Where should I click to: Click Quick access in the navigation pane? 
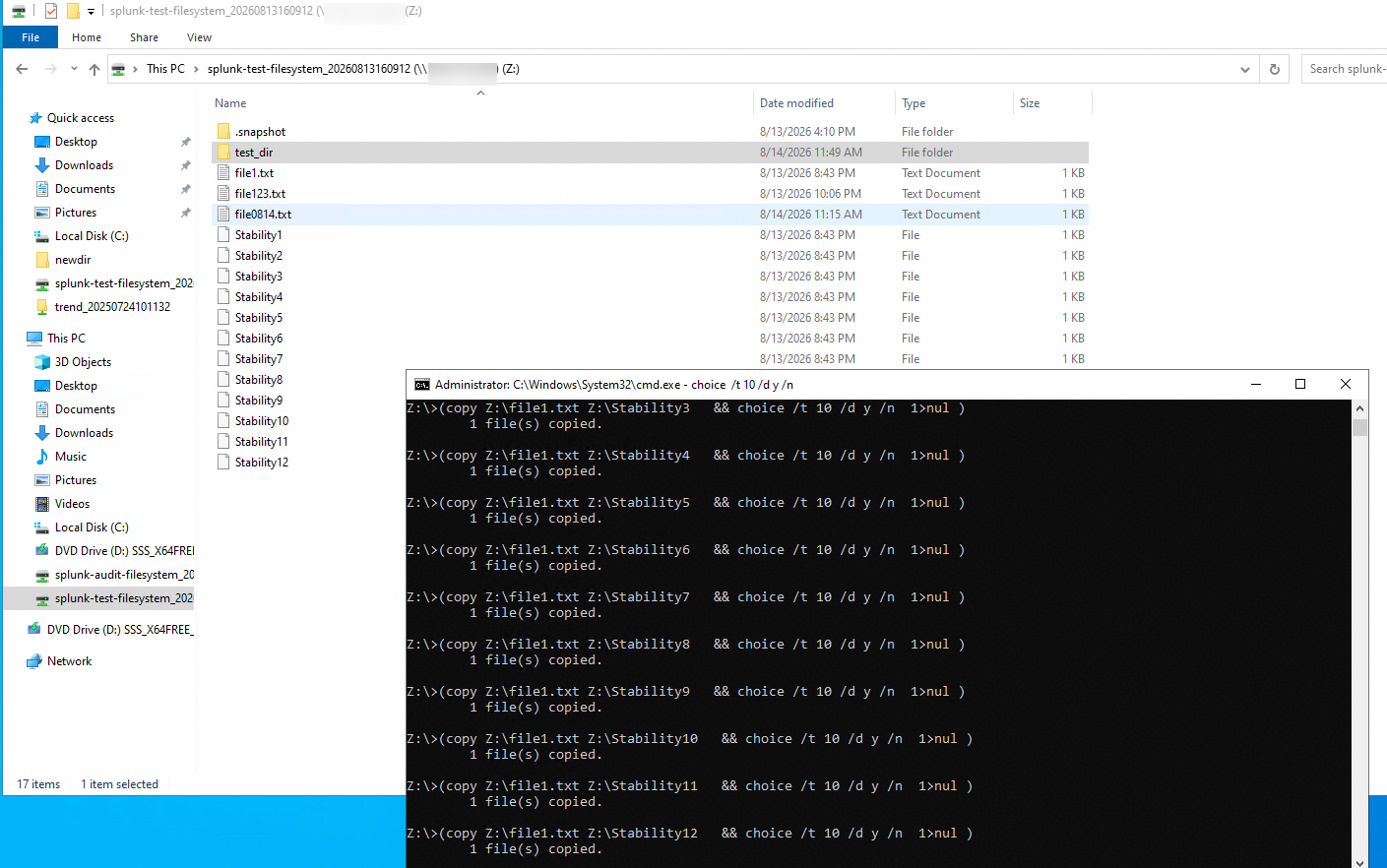pyautogui.click(x=81, y=118)
